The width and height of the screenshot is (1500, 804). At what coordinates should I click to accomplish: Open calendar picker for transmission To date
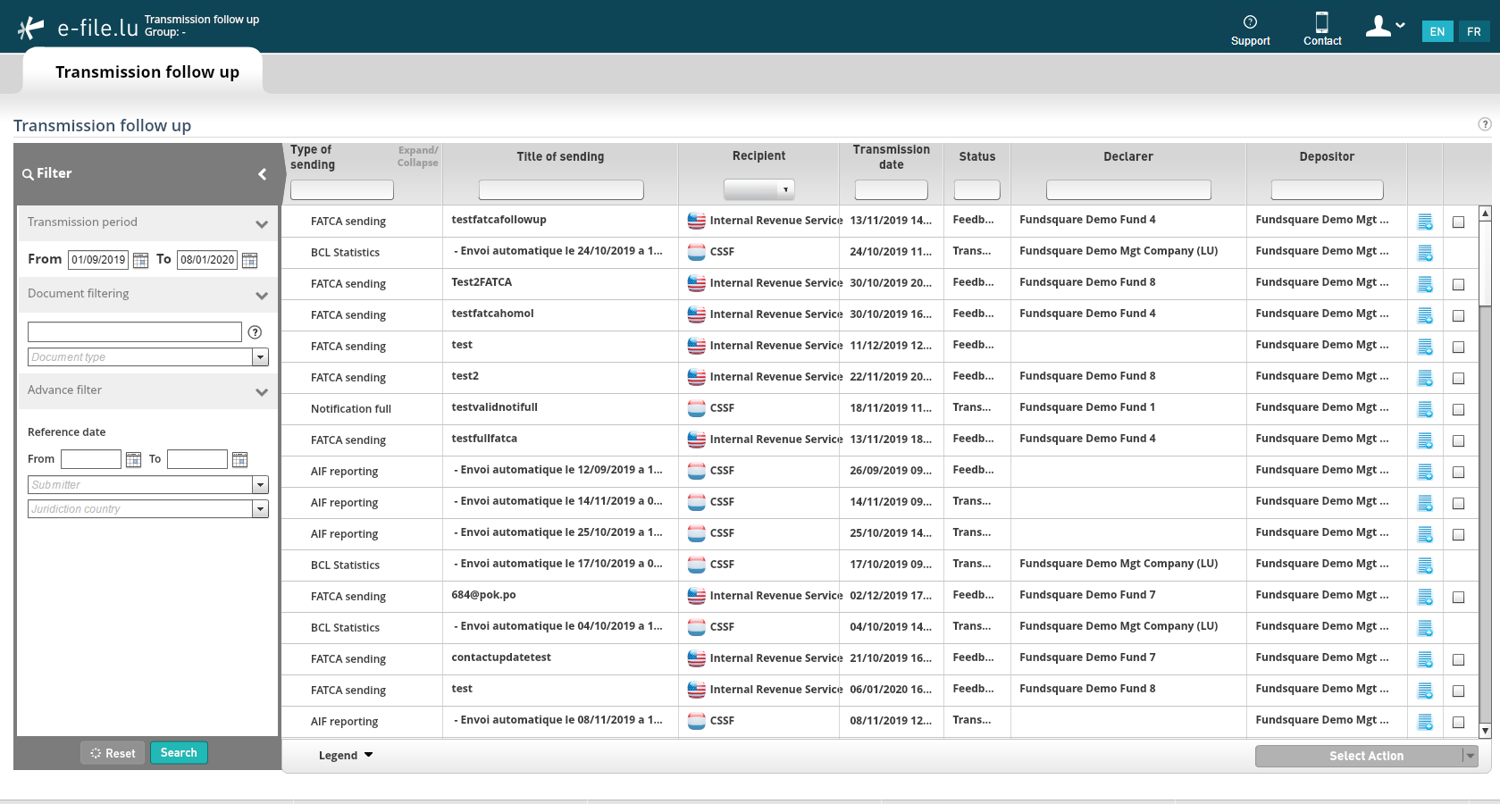tap(249, 260)
